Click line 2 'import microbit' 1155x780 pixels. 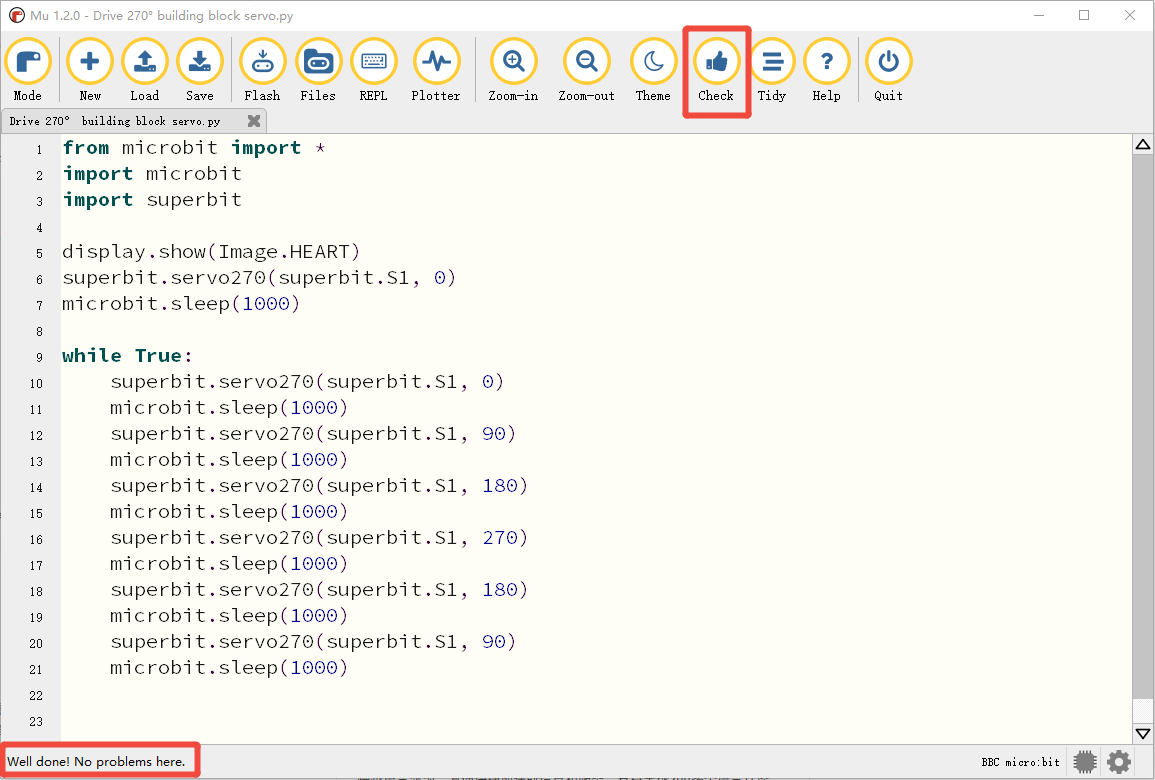click(x=152, y=174)
